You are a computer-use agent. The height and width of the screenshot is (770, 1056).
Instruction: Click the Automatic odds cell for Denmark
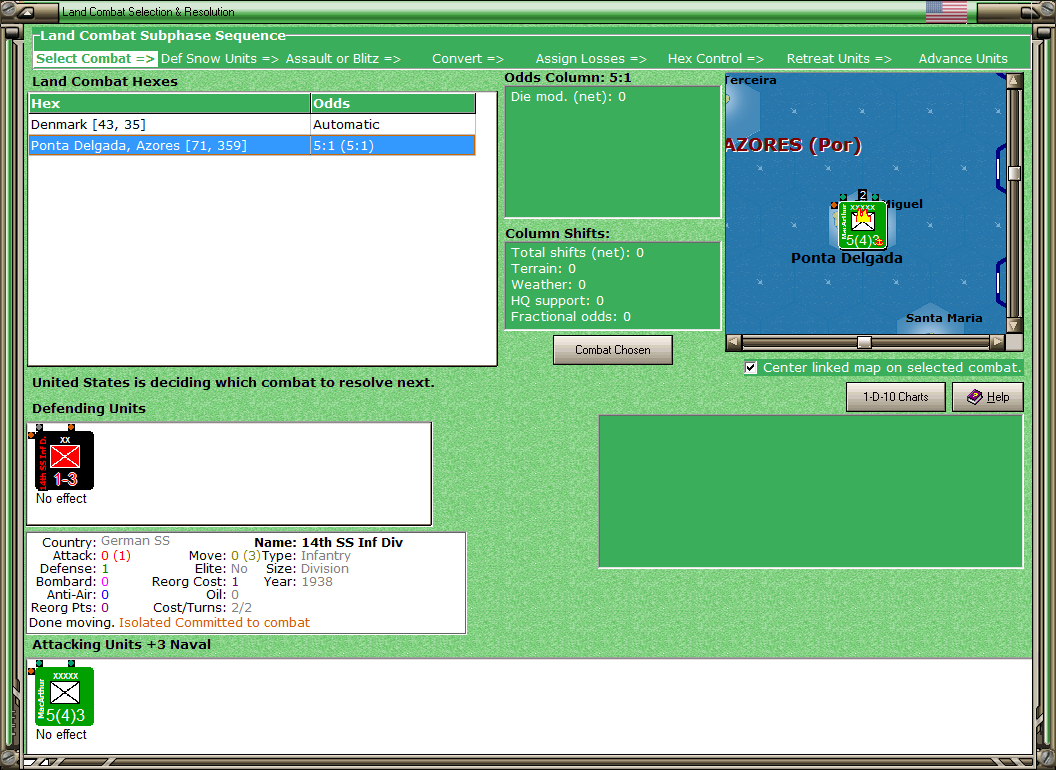point(393,125)
